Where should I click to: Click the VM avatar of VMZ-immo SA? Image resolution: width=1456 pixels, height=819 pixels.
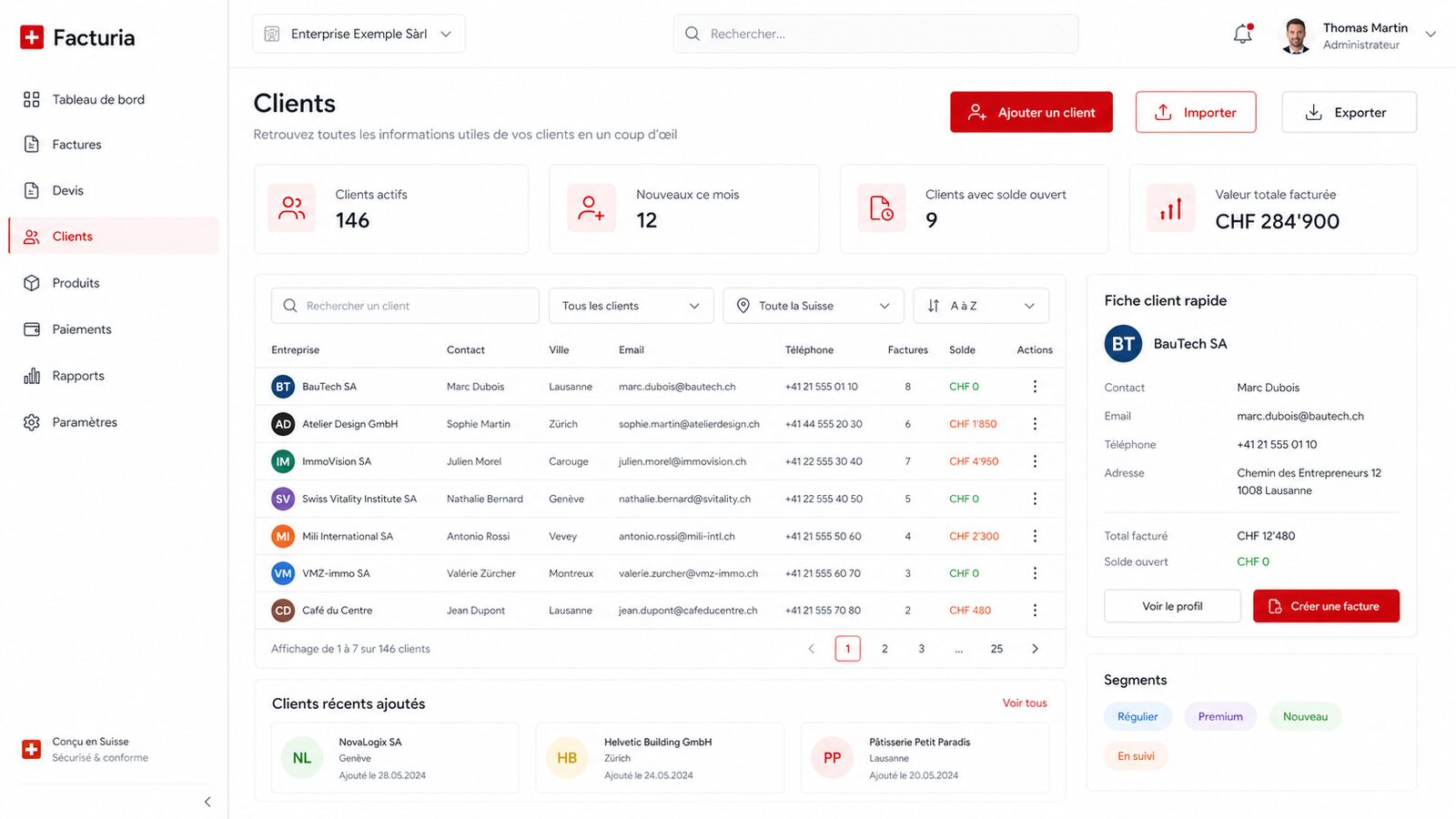(x=283, y=573)
